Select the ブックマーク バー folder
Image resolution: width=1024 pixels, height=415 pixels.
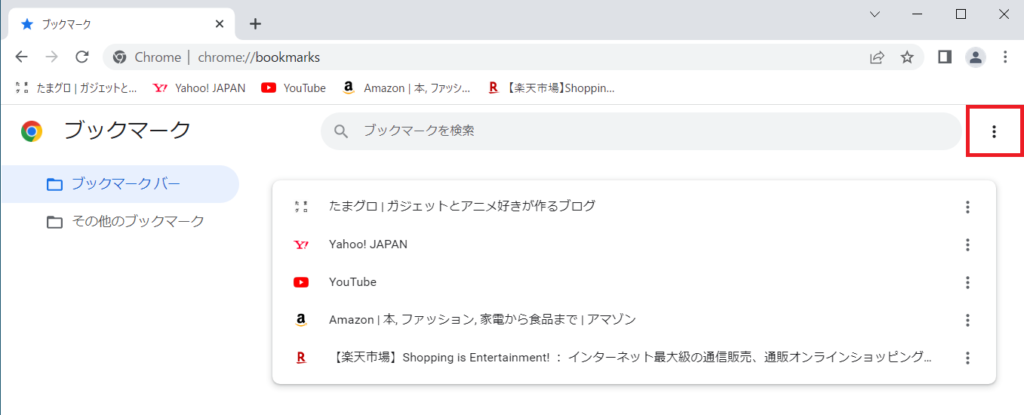(x=125, y=184)
